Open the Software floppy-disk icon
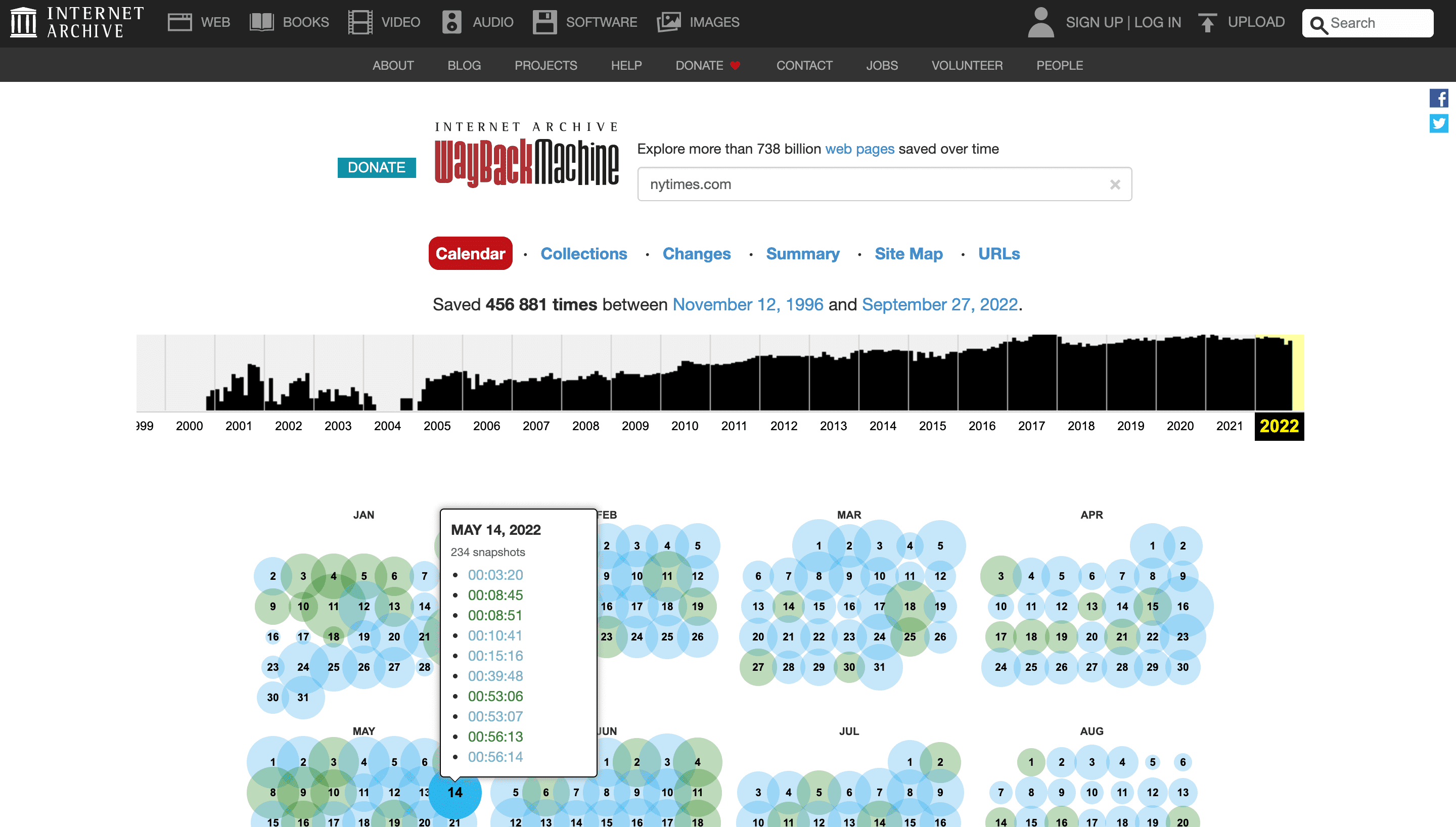 (544, 22)
